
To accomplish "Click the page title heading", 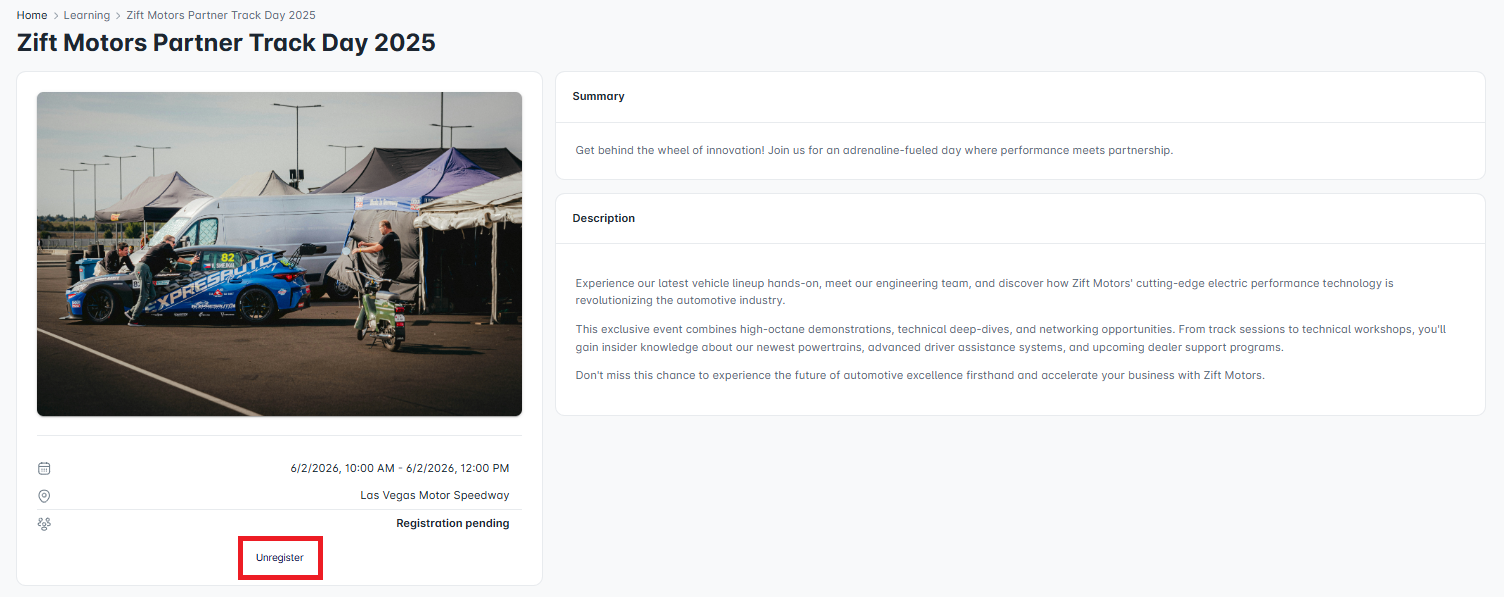I will pos(226,43).
